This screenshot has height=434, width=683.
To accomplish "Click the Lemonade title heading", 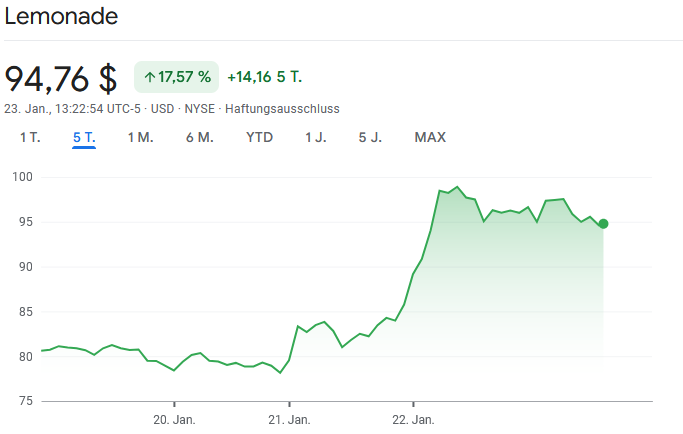I will [61, 17].
